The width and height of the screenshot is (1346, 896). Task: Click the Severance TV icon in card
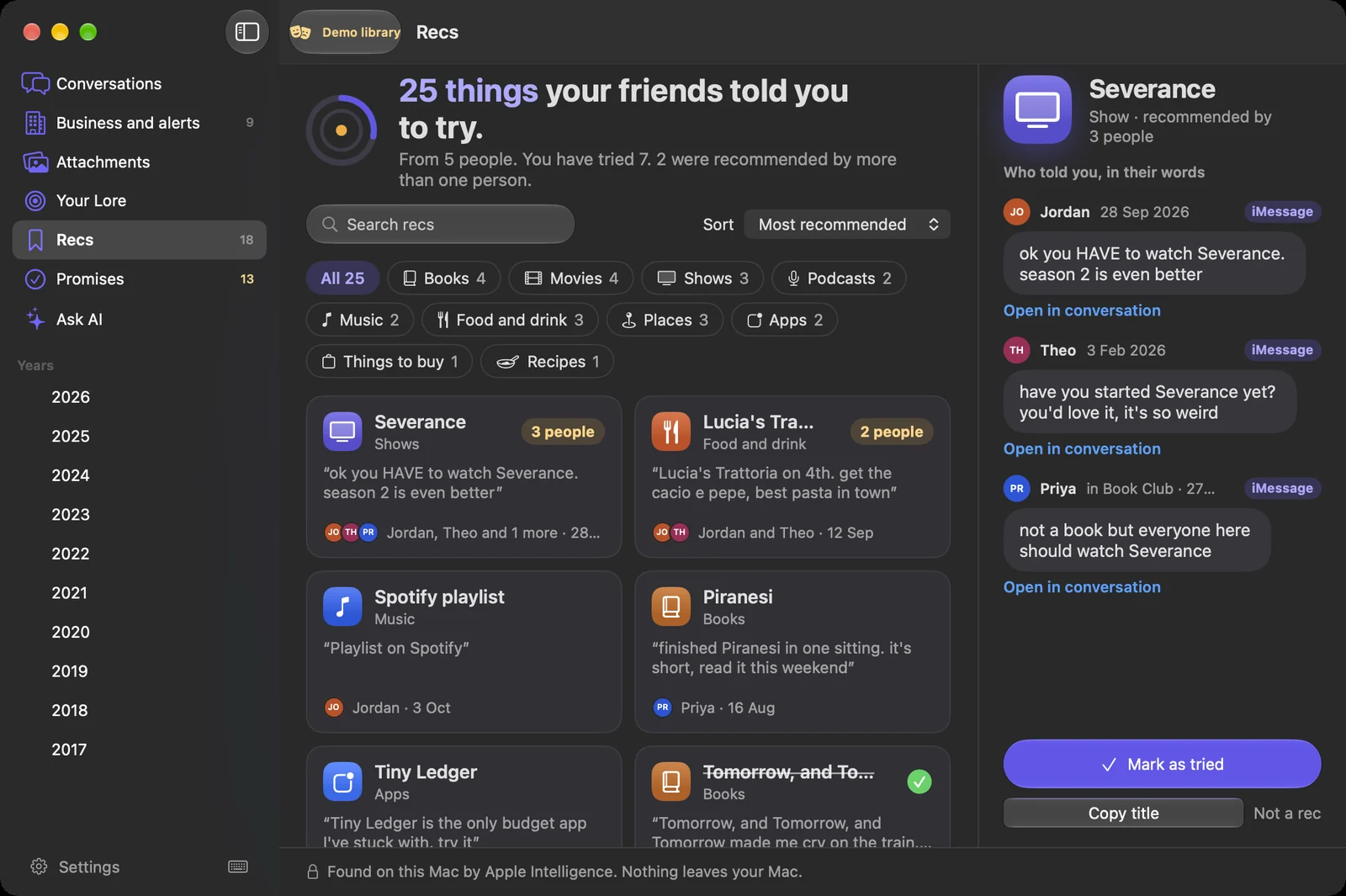(x=342, y=432)
